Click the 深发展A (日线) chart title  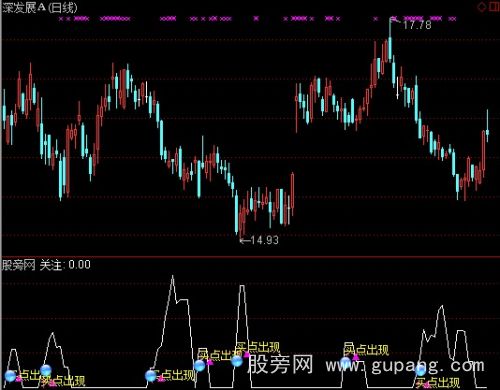point(40,7)
